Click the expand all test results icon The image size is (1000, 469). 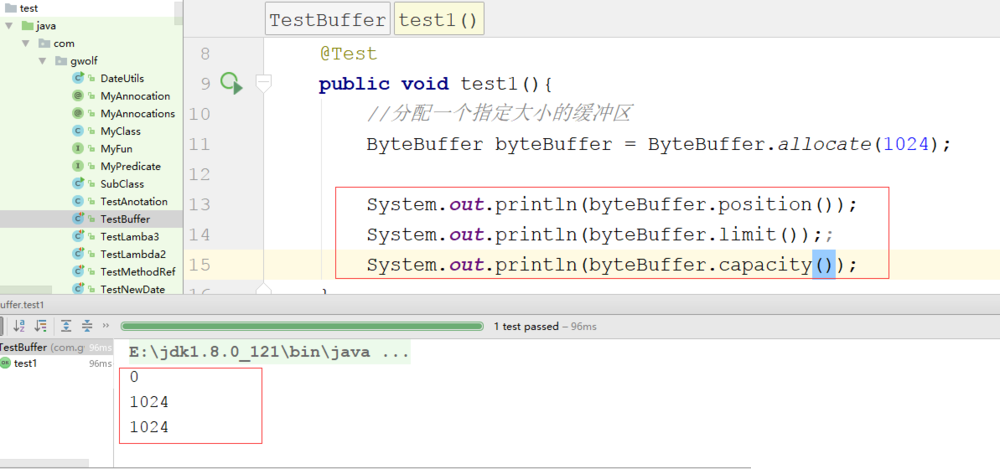(x=66, y=325)
